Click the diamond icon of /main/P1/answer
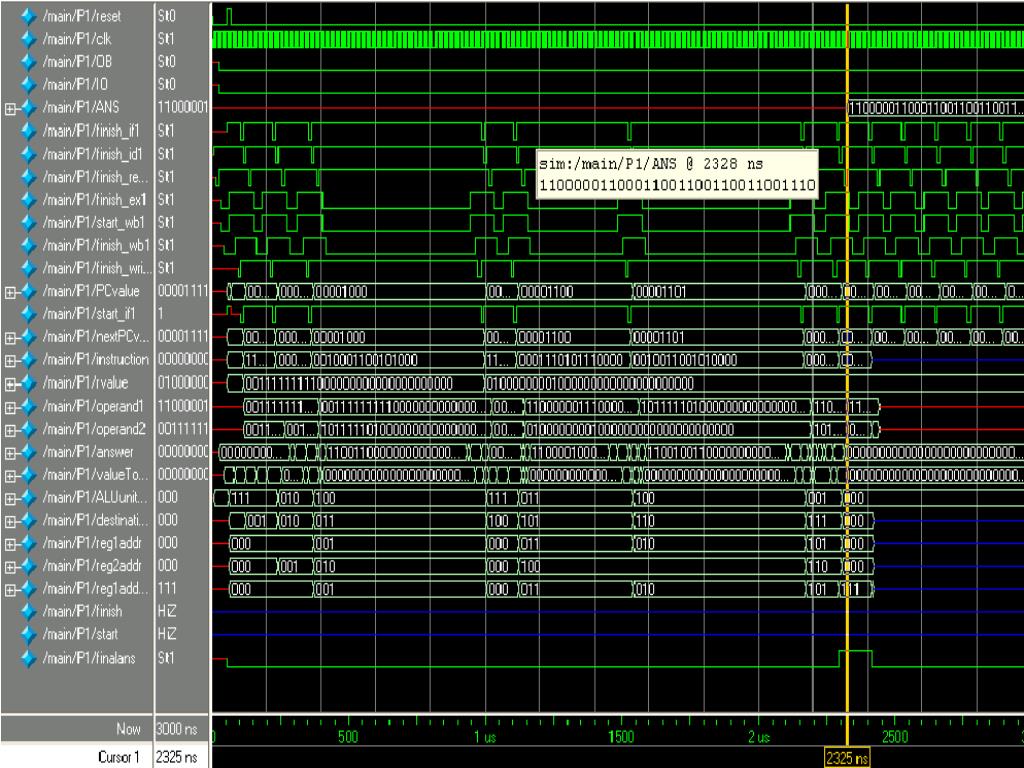Screen dimensions: 1024x768 [x=28, y=452]
